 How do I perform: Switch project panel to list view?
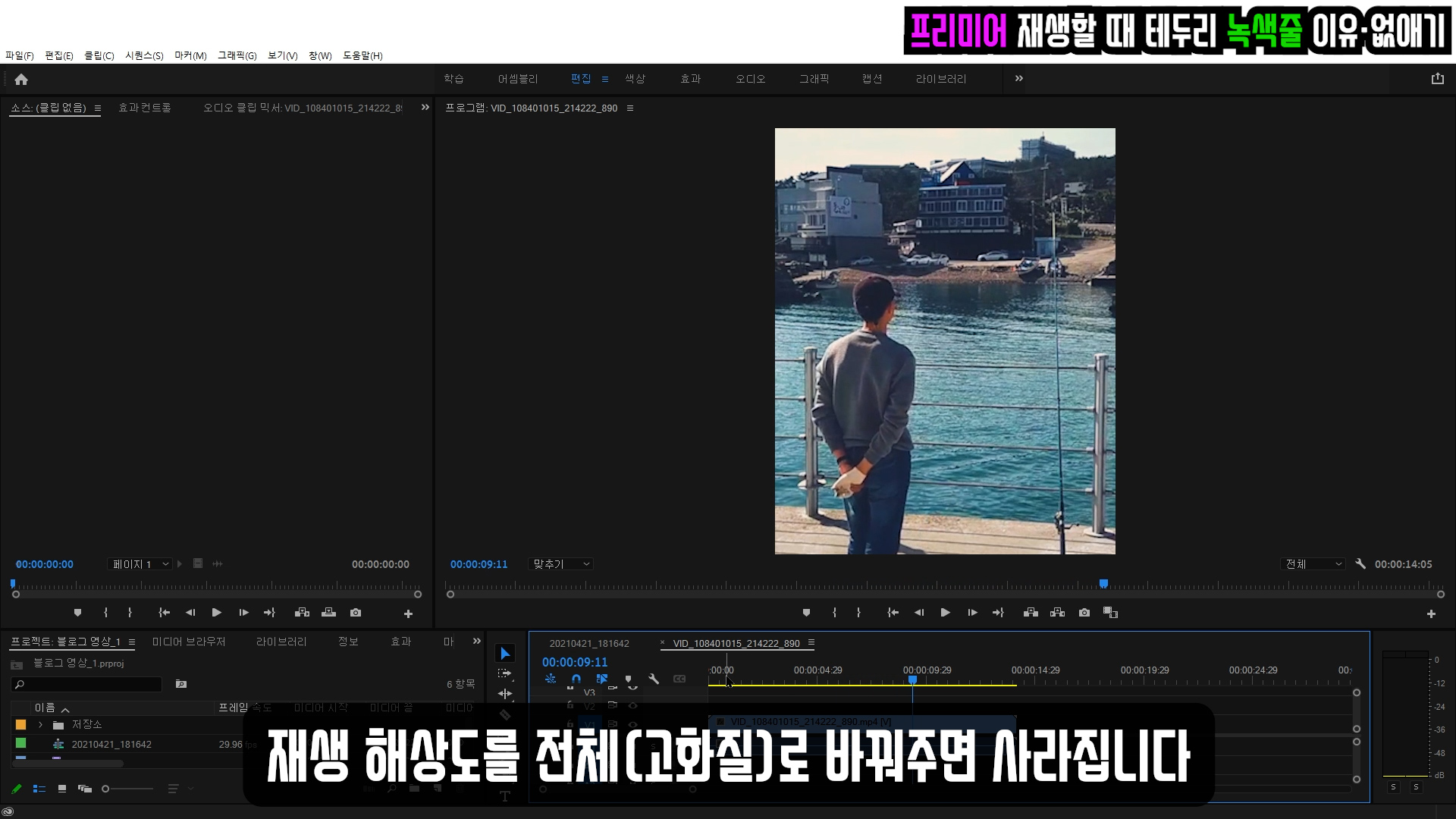tap(39, 789)
